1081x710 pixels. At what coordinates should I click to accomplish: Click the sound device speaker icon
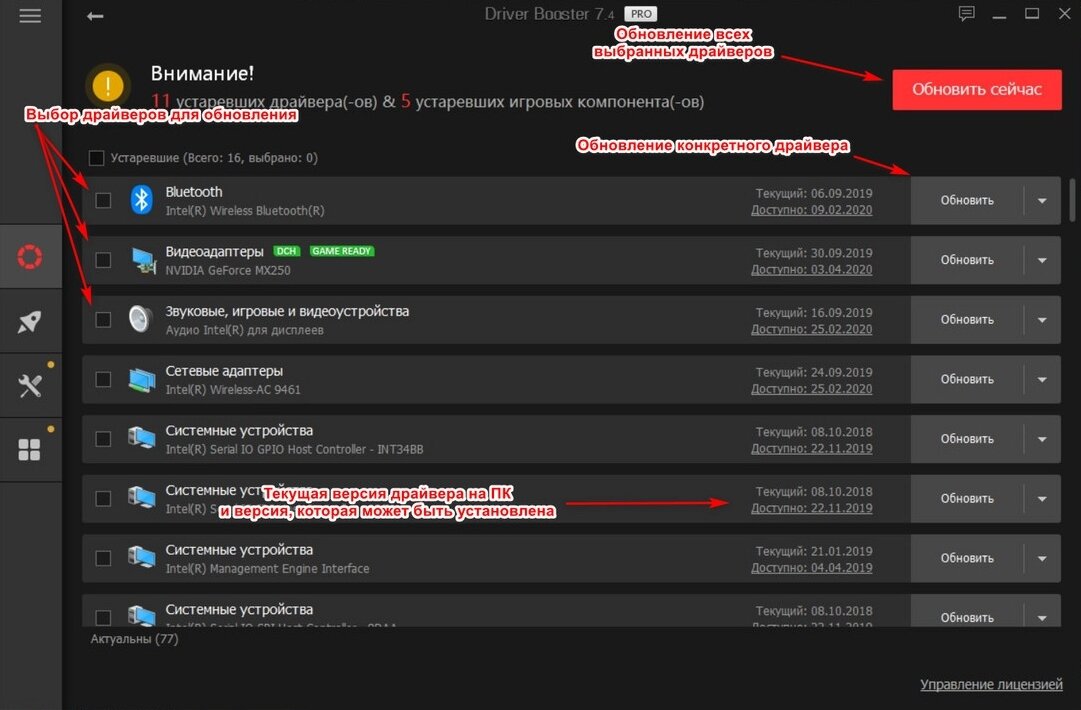point(141,319)
